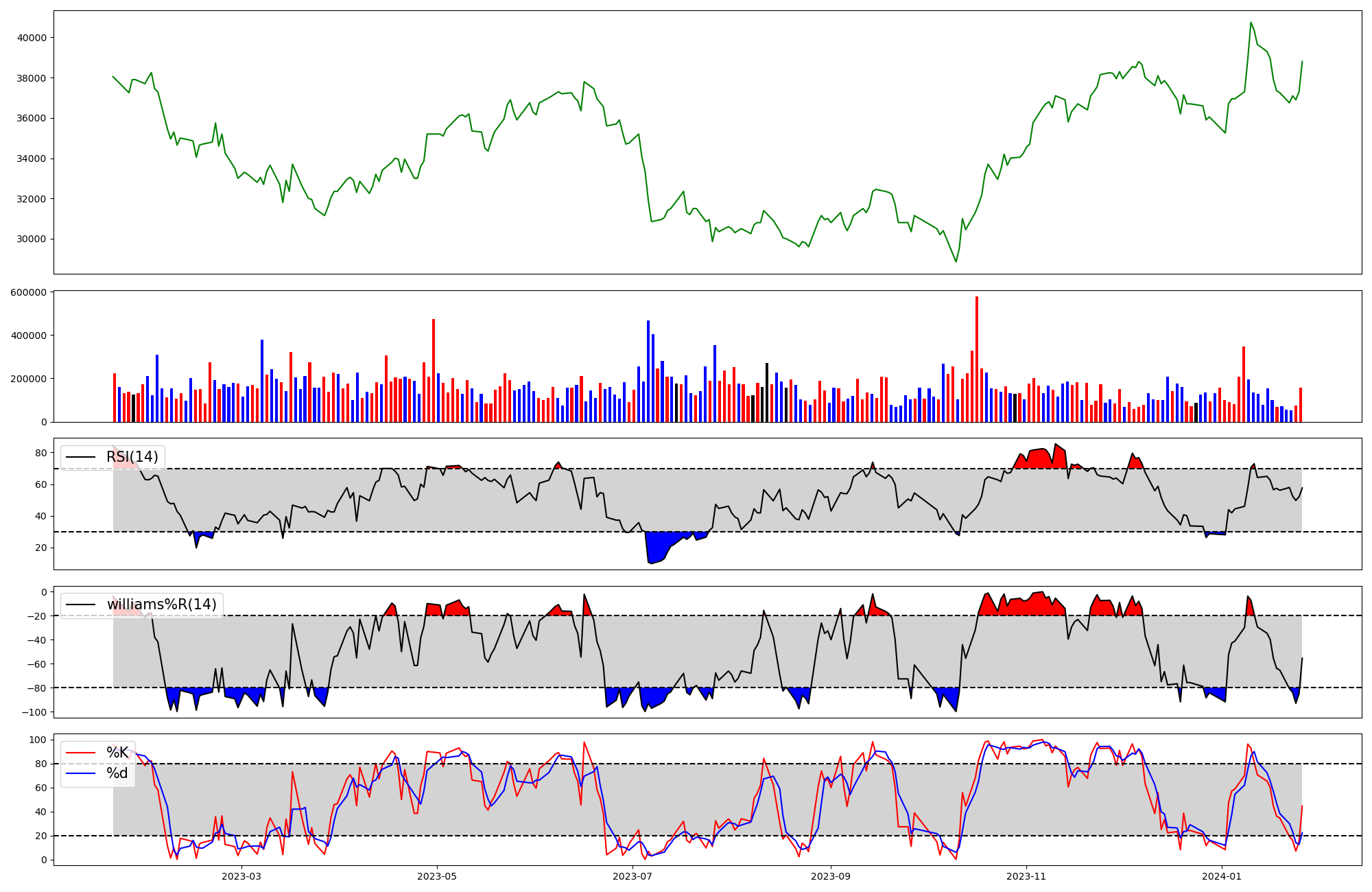Click the tallest blue volume bar near 2023-07
The image size is (1372, 892).
tap(648, 371)
